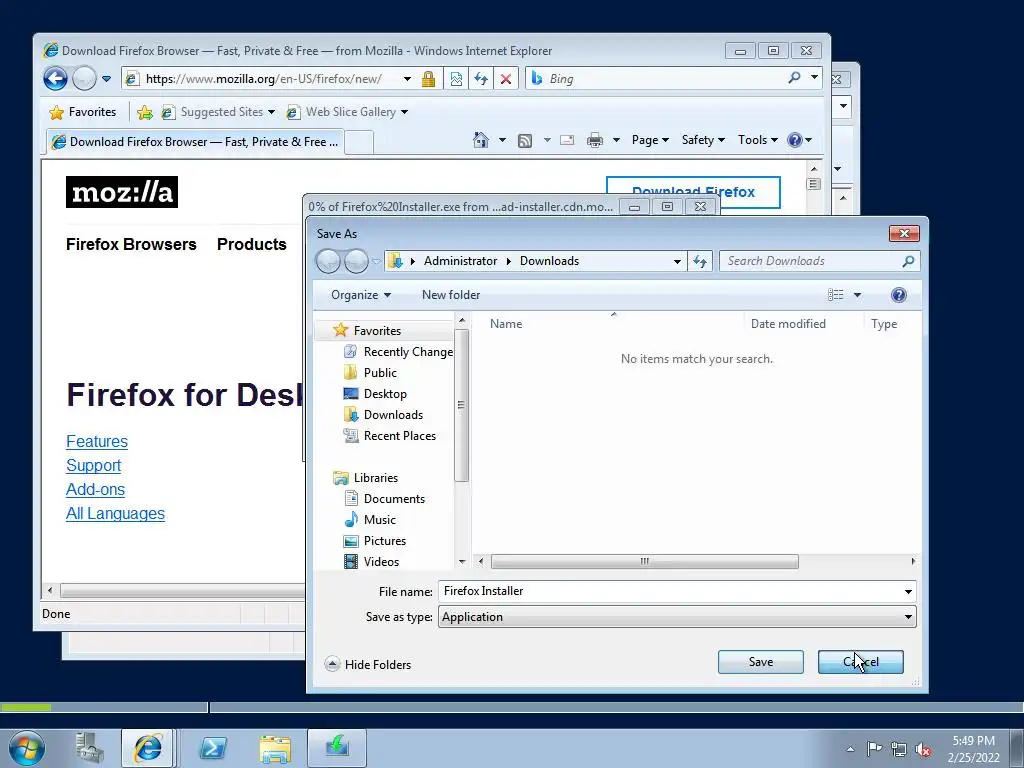
Task: Click the Refresh icon in IE address bar
Action: (481, 79)
